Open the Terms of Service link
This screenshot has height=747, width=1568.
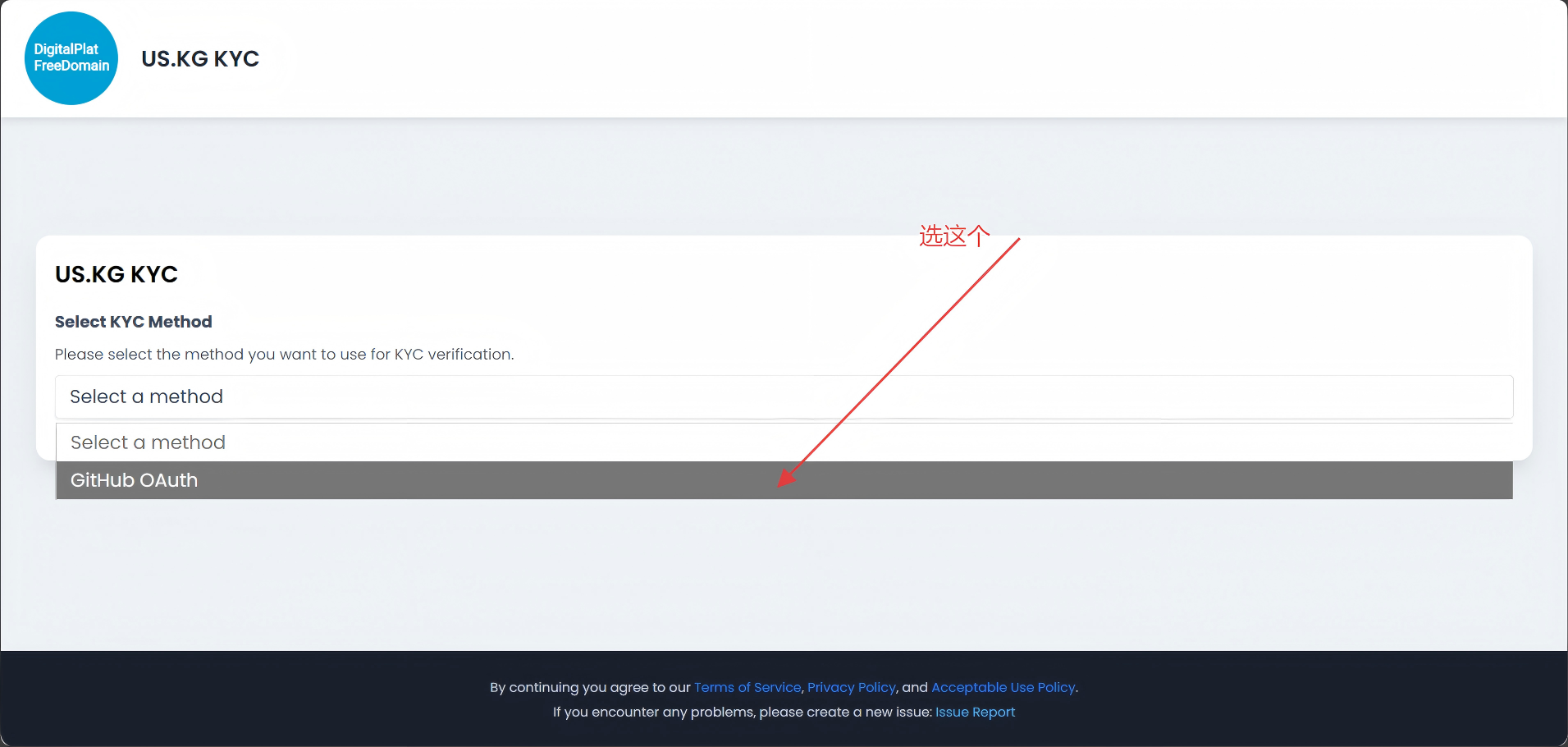747,687
